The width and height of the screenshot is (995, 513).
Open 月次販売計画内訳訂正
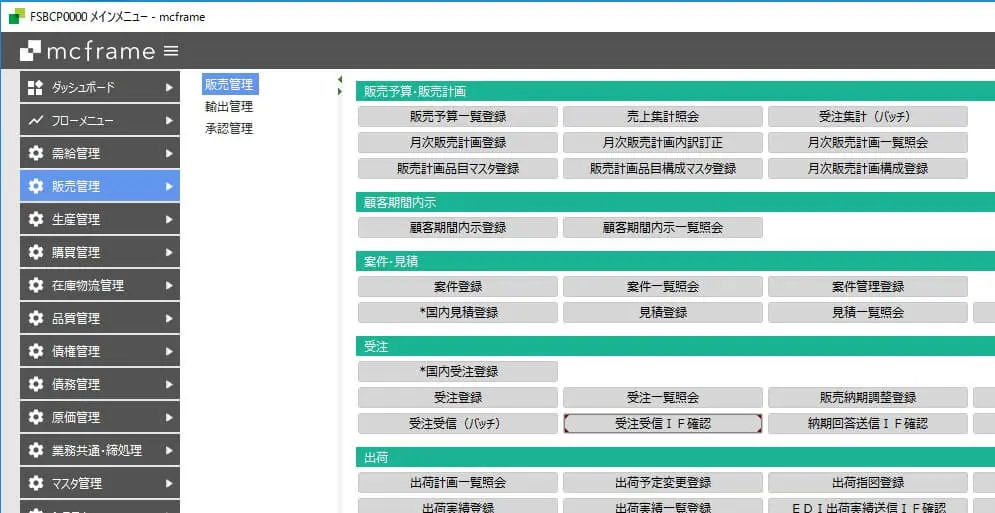pos(662,143)
